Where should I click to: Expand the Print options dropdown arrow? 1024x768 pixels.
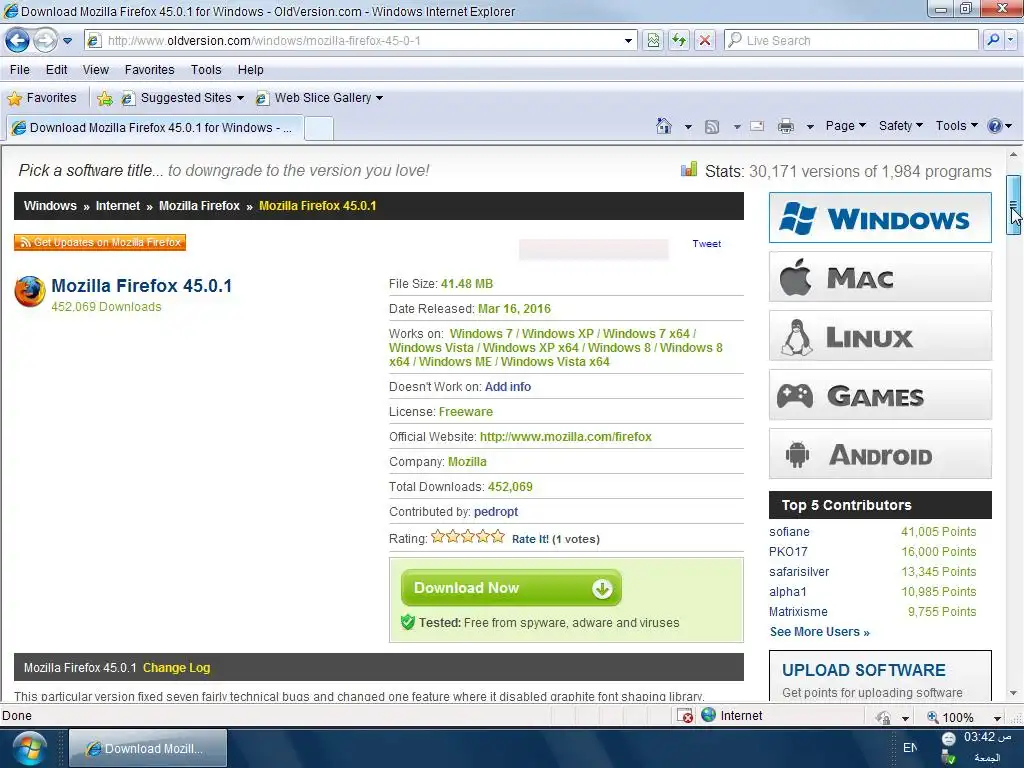point(810,127)
